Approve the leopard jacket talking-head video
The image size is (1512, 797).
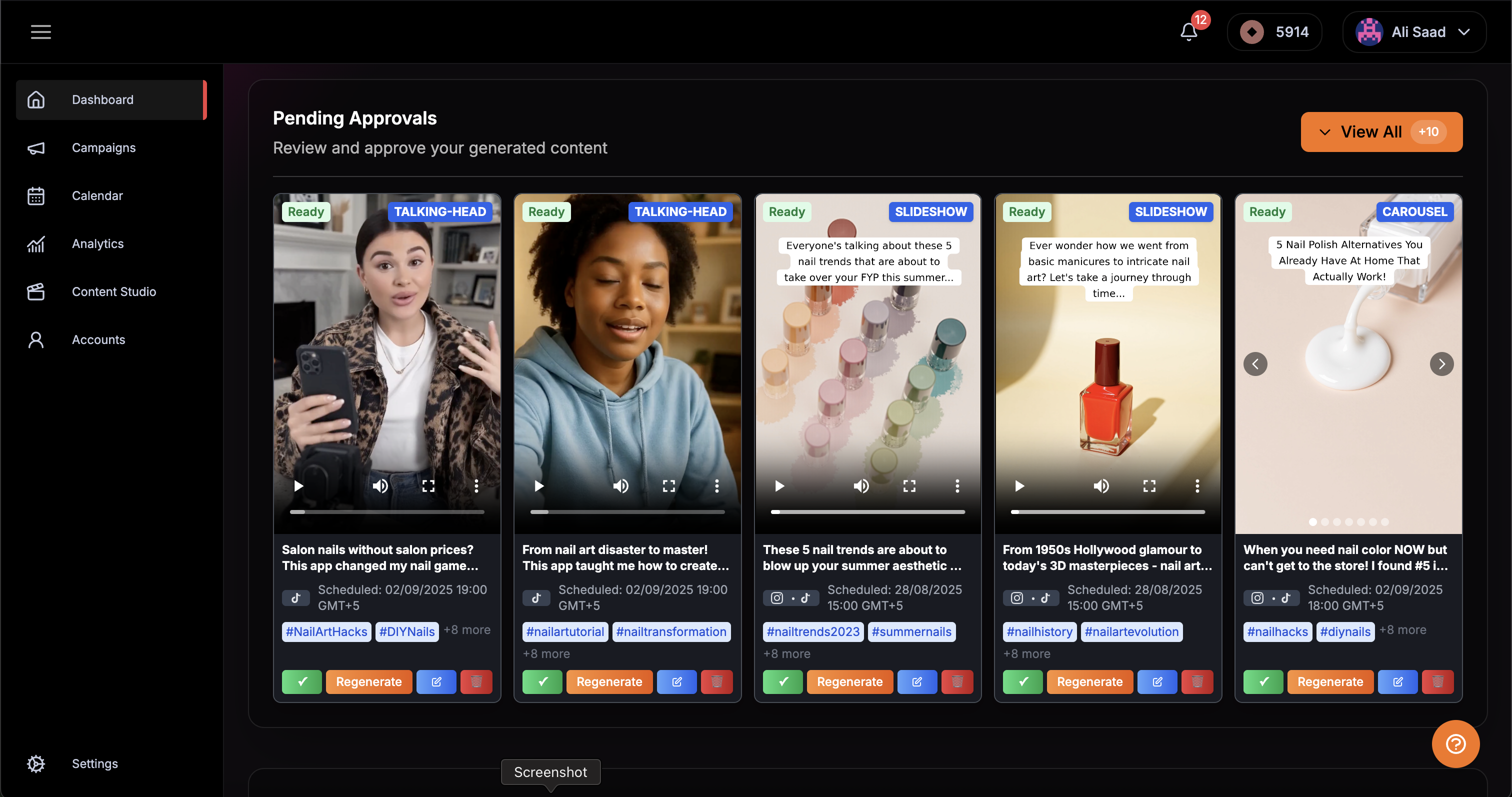pos(301,681)
